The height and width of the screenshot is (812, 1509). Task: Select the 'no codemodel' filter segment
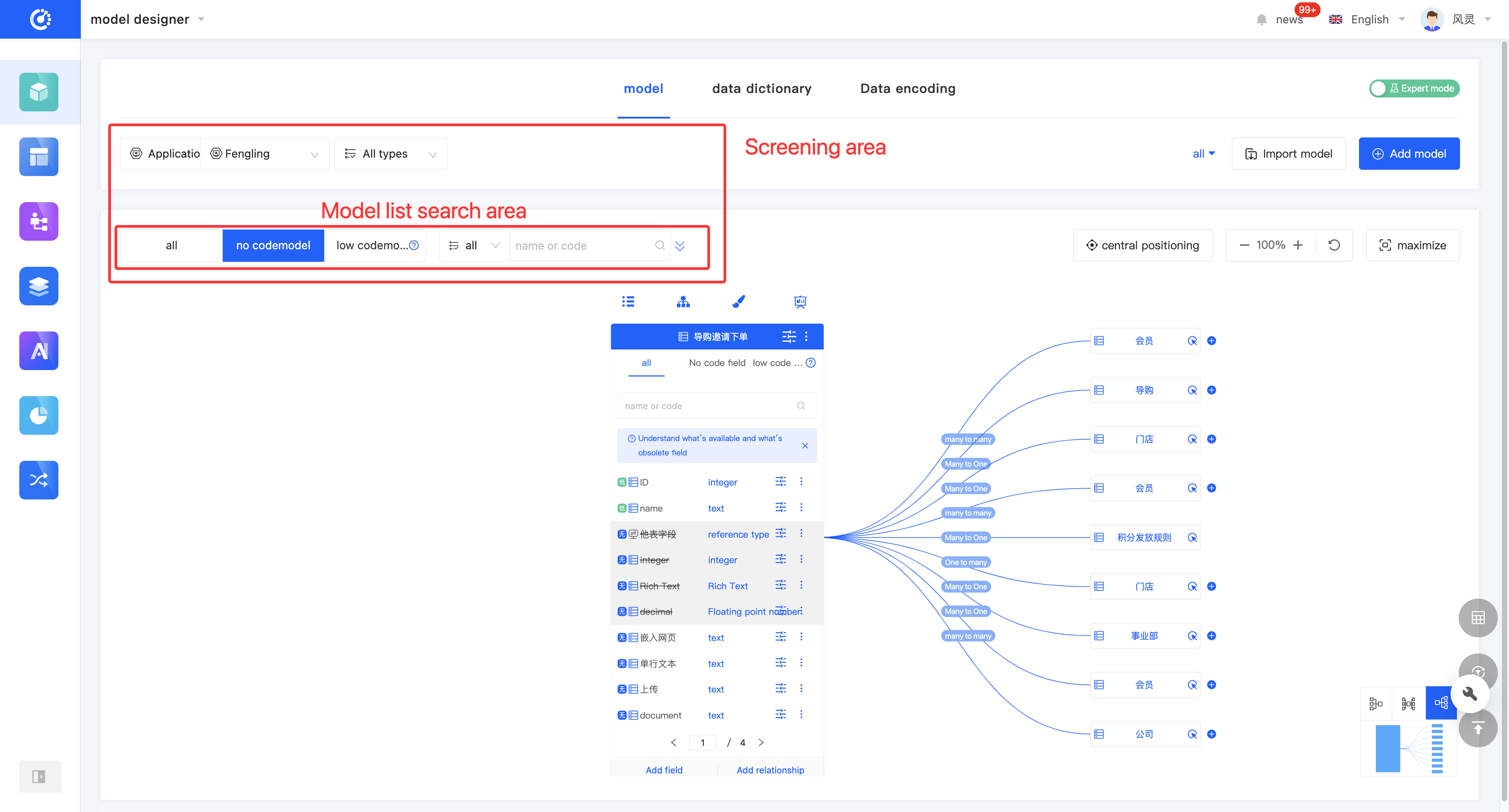tap(273, 246)
